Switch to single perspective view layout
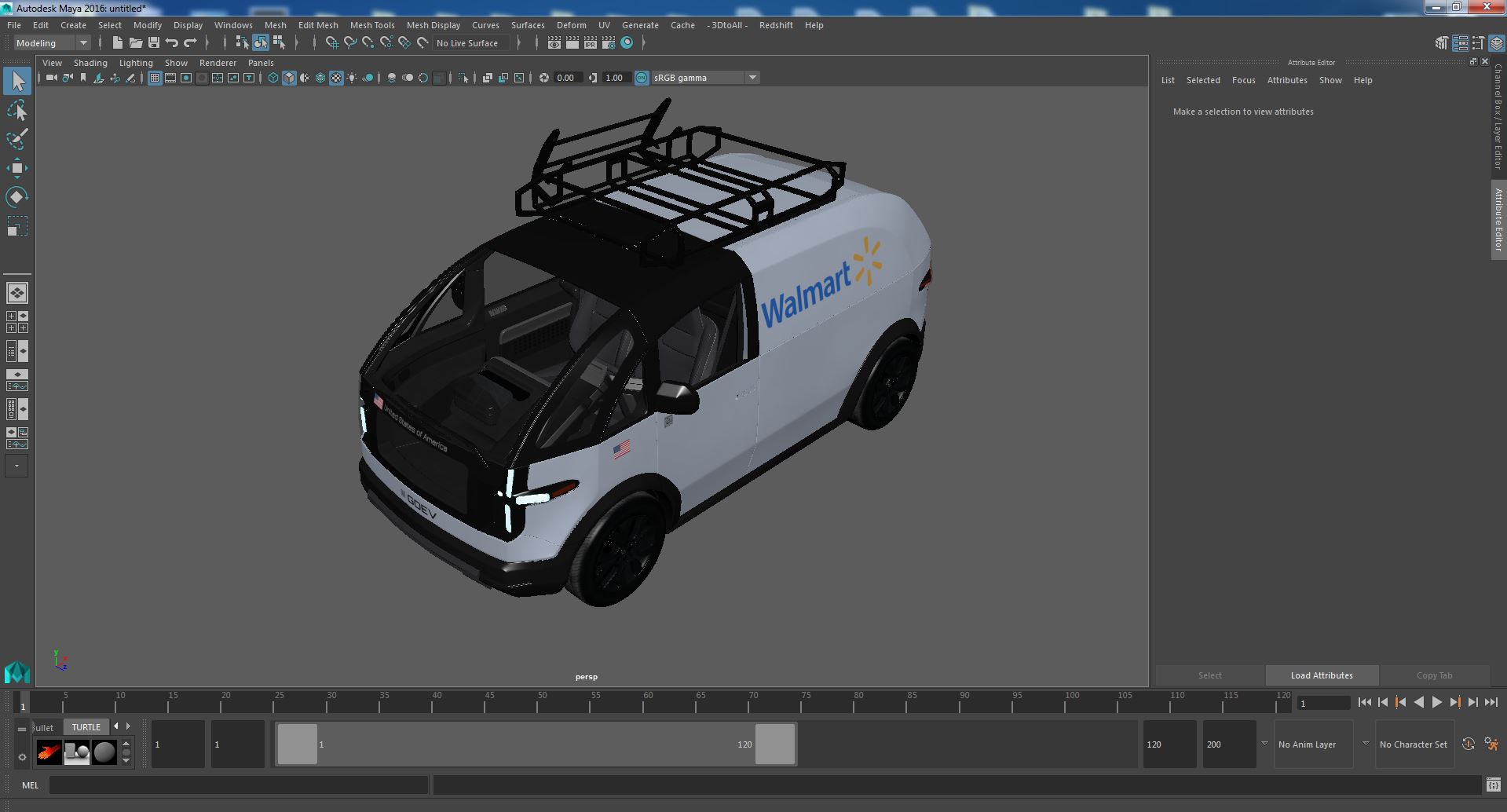 [x=17, y=293]
